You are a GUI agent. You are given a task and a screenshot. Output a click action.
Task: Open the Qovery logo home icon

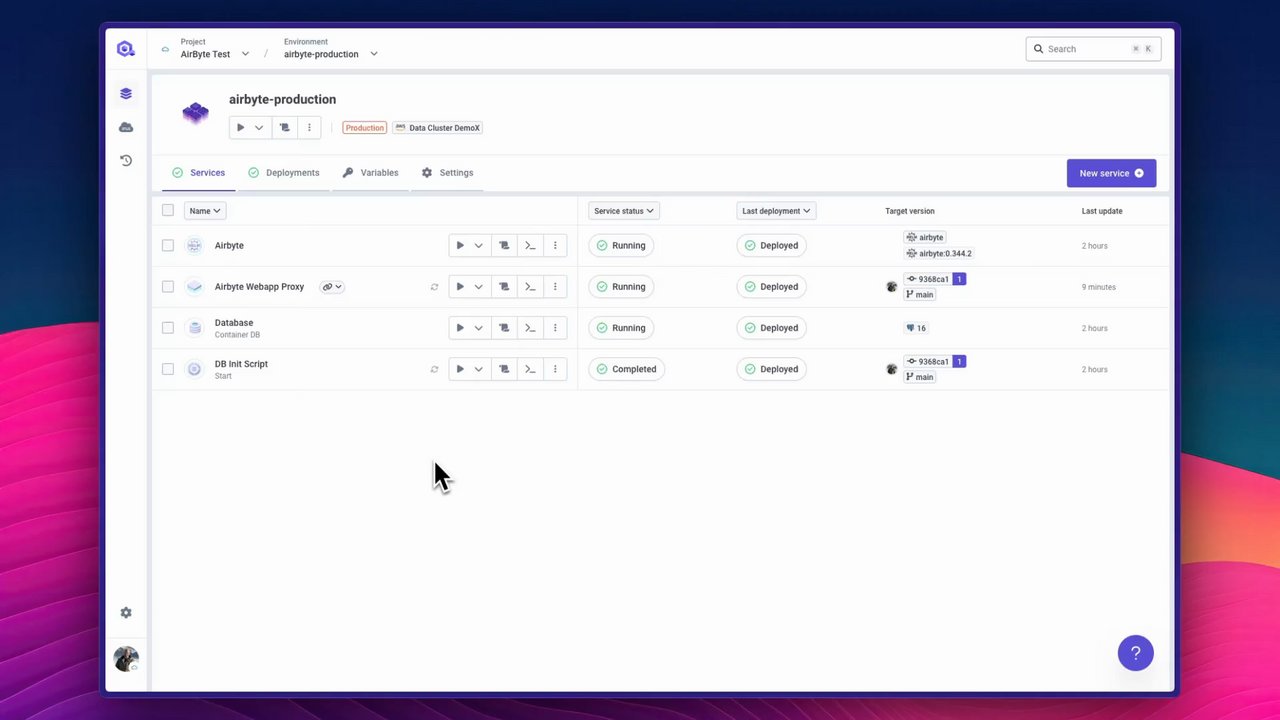click(125, 48)
